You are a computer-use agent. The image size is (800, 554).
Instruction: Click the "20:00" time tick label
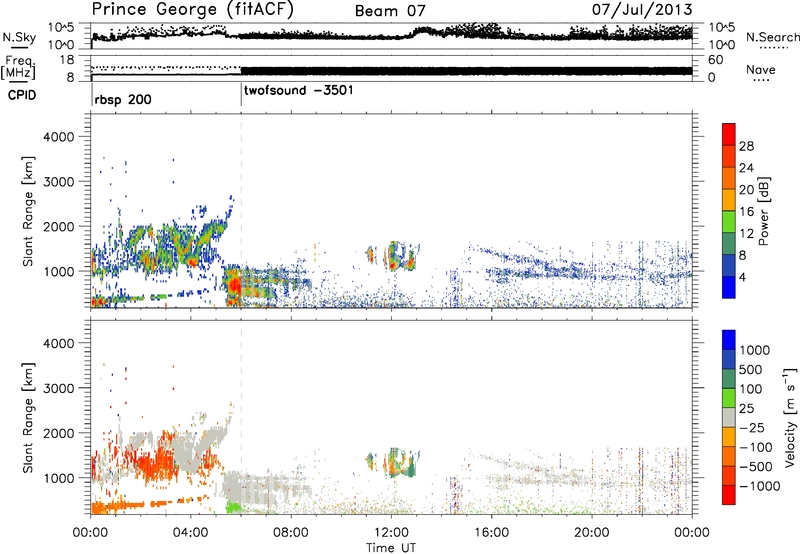coord(591,533)
